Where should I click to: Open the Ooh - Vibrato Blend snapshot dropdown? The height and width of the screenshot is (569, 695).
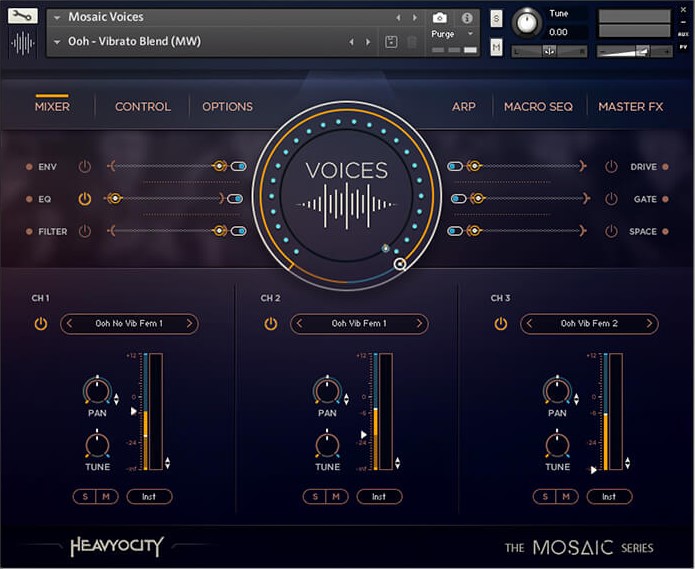click(x=57, y=42)
